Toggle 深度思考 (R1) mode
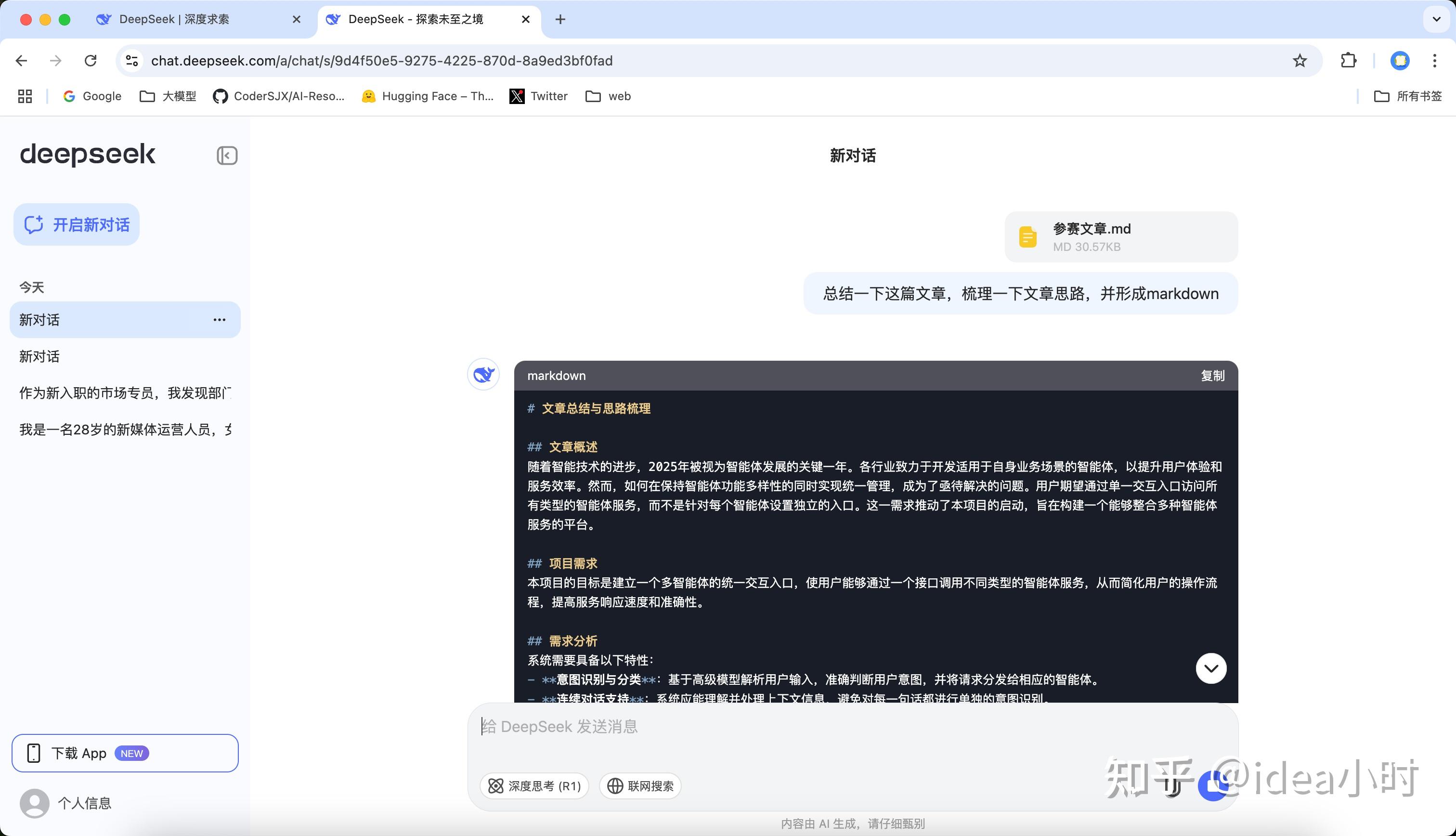 [534, 785]
